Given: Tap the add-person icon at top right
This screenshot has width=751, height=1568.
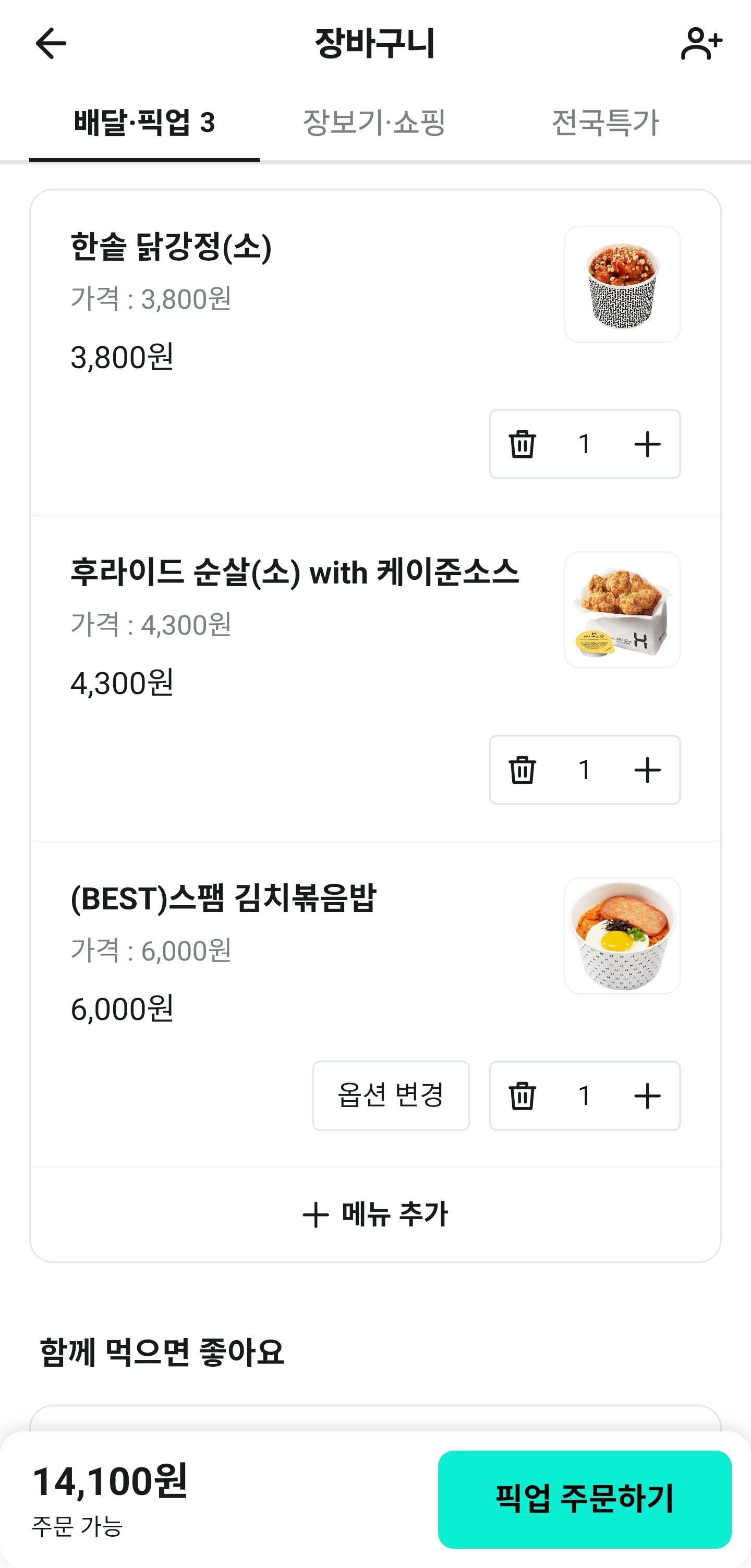Looking at the screenshot, I should pyautogui.click(x=700, y=43).
